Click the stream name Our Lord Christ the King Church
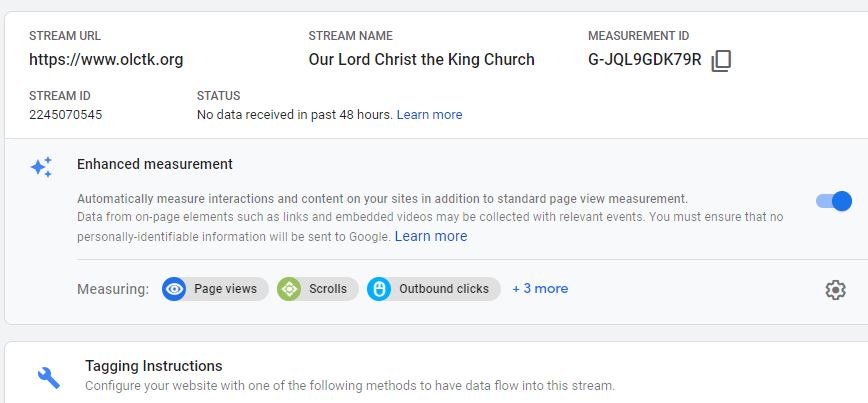The image size is (868, 403). (x=421, y=60)
